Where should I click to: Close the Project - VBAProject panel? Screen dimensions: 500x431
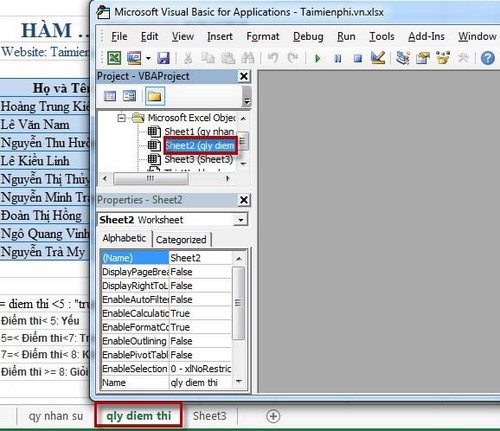pyautogui.click(x=244, y=76)
